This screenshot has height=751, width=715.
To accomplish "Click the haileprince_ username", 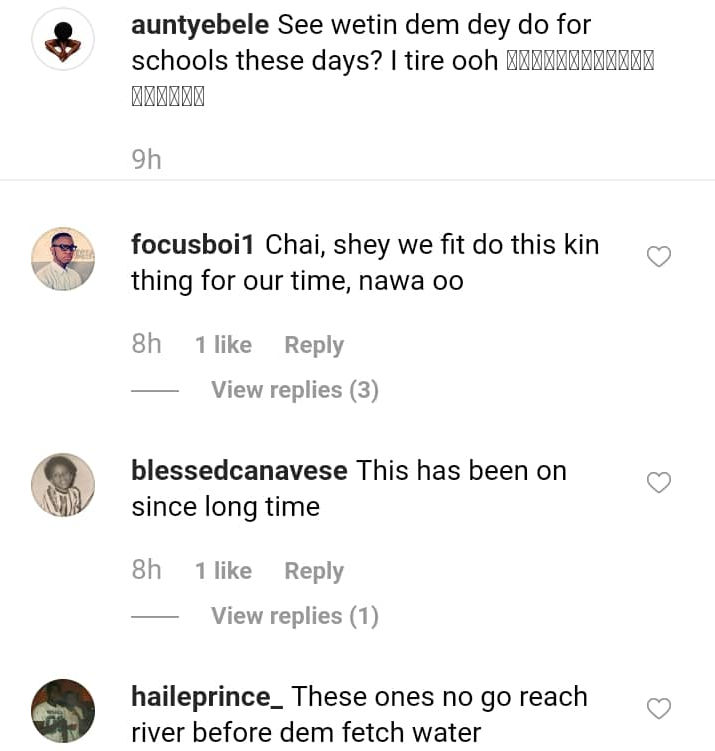I will pyautogui.click(x=207, y=696).
